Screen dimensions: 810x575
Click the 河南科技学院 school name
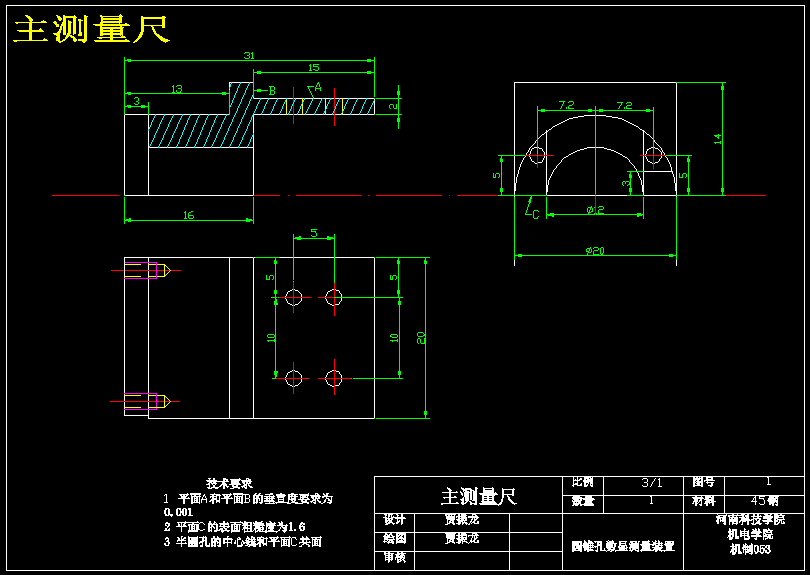(751, 520)
